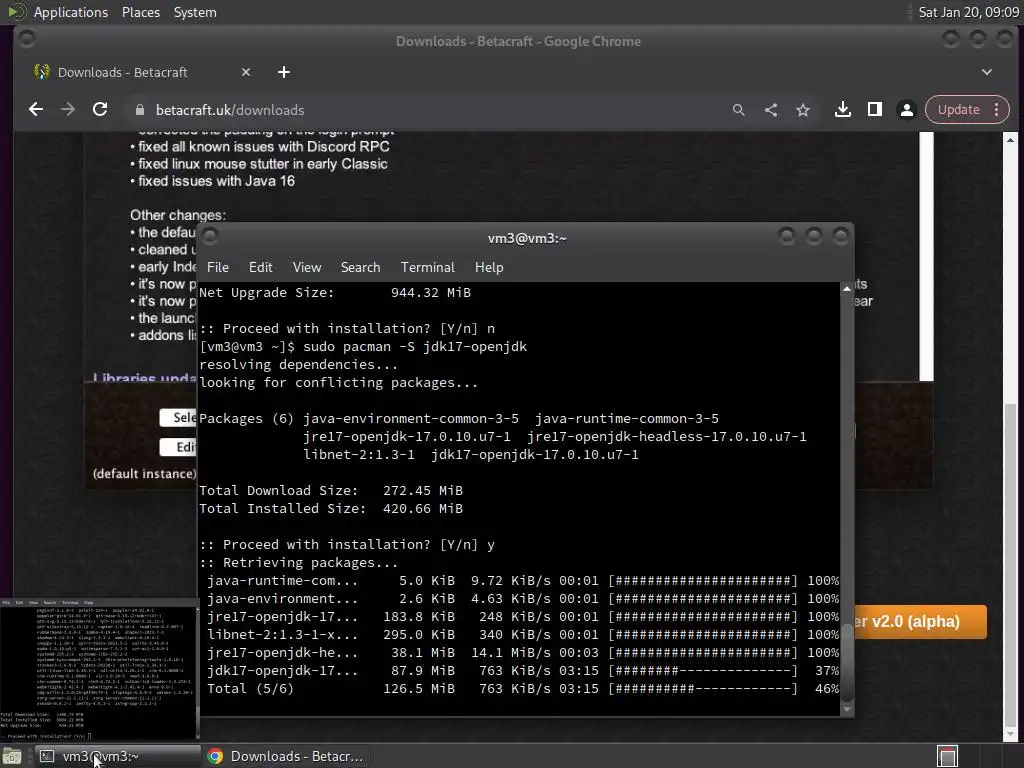The image size is (1024, 768).
Task: Click the show desktop icon in taskbar
Action: click(12, 756)
